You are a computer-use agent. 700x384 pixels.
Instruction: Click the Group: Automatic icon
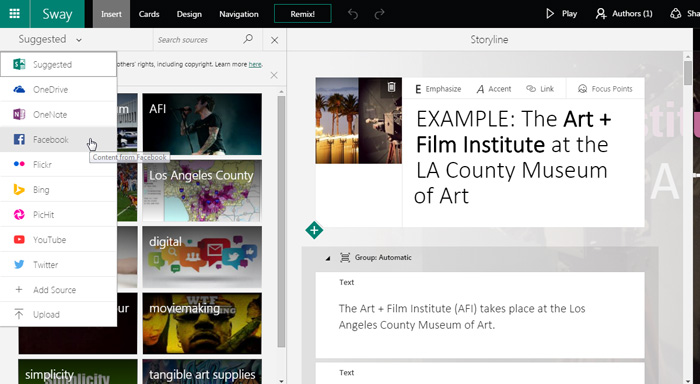[x=345, y=257]
